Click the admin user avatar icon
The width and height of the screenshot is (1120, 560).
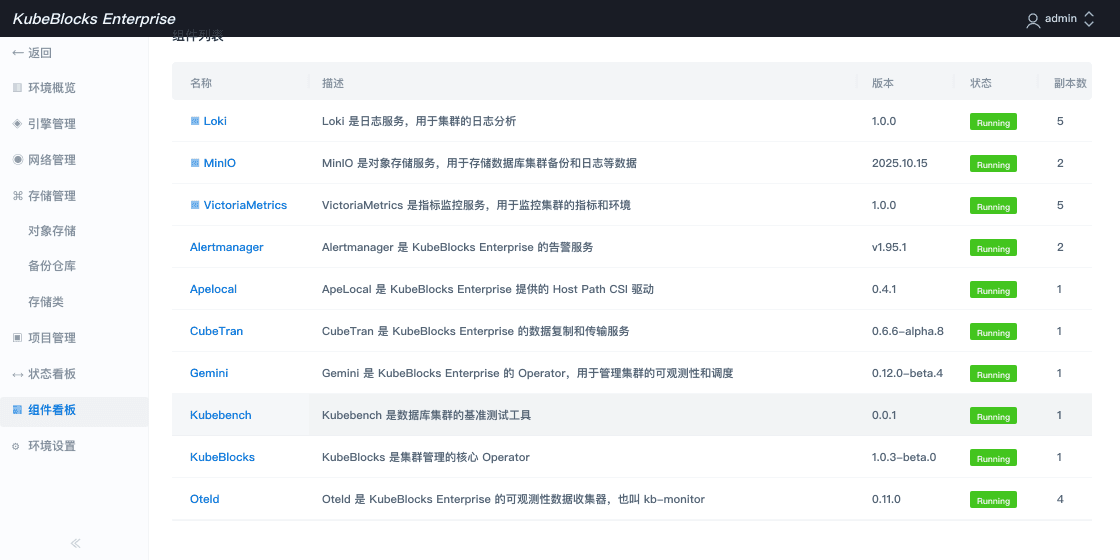[x=1033, y=20]
